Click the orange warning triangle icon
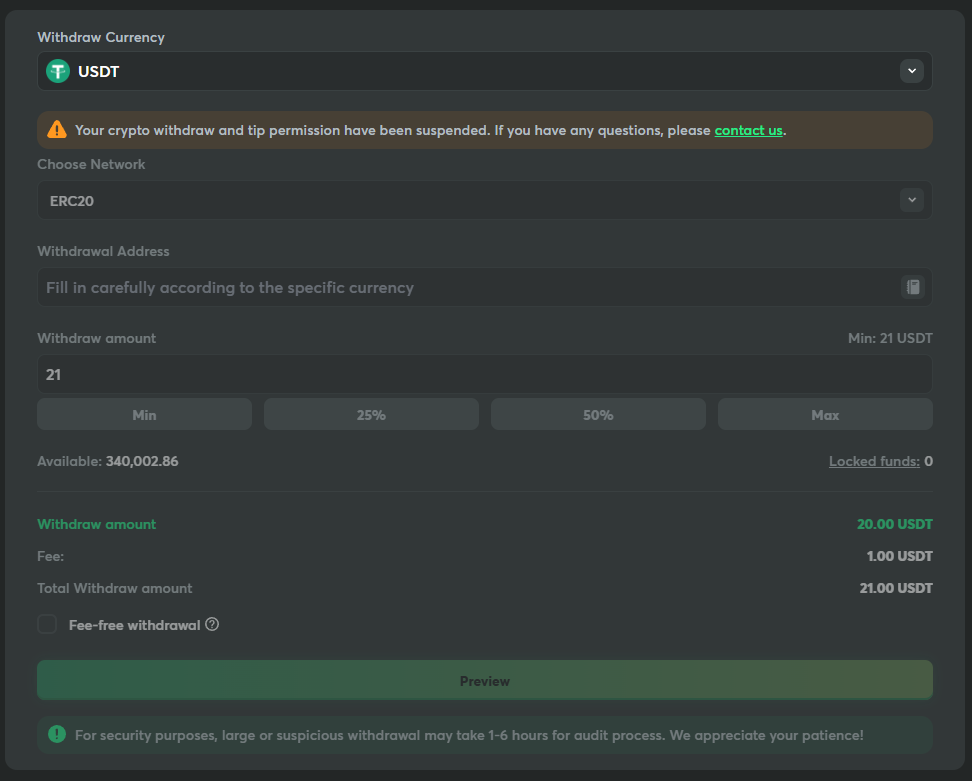Image resolution: width=972 pixels, height=781 pixels. 56,130
